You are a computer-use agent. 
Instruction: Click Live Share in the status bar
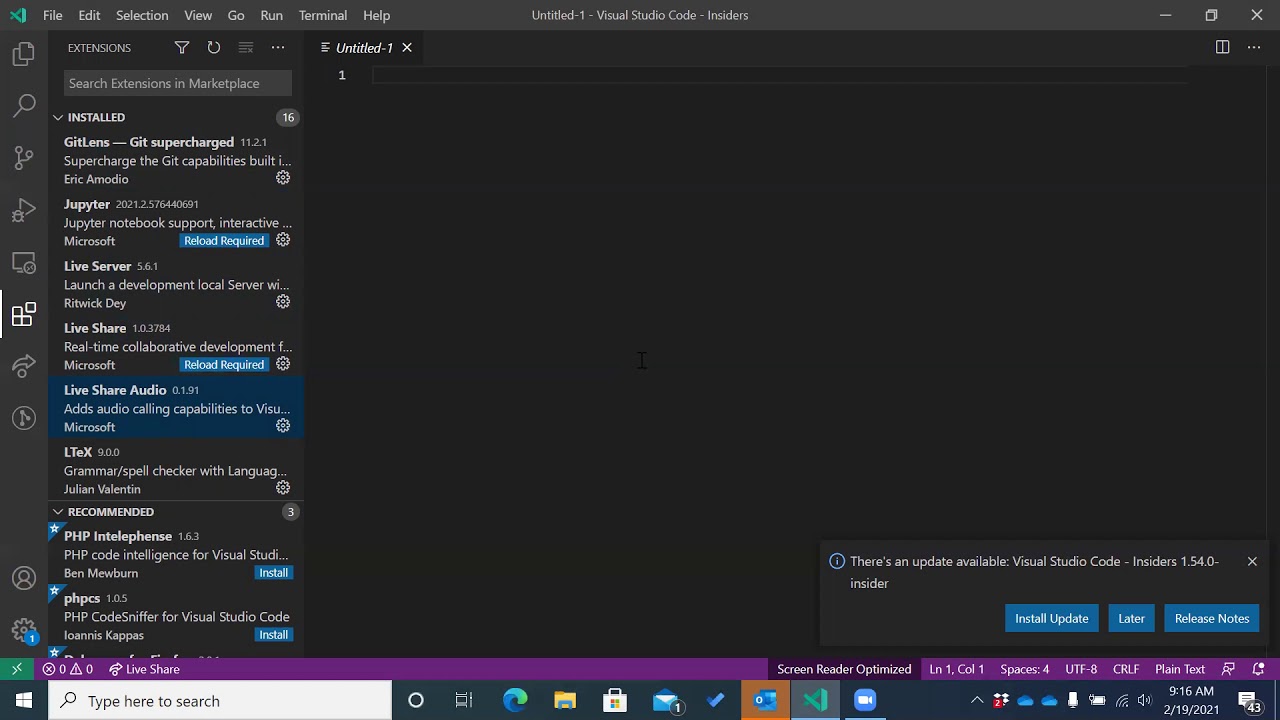(x=145, y=669)
